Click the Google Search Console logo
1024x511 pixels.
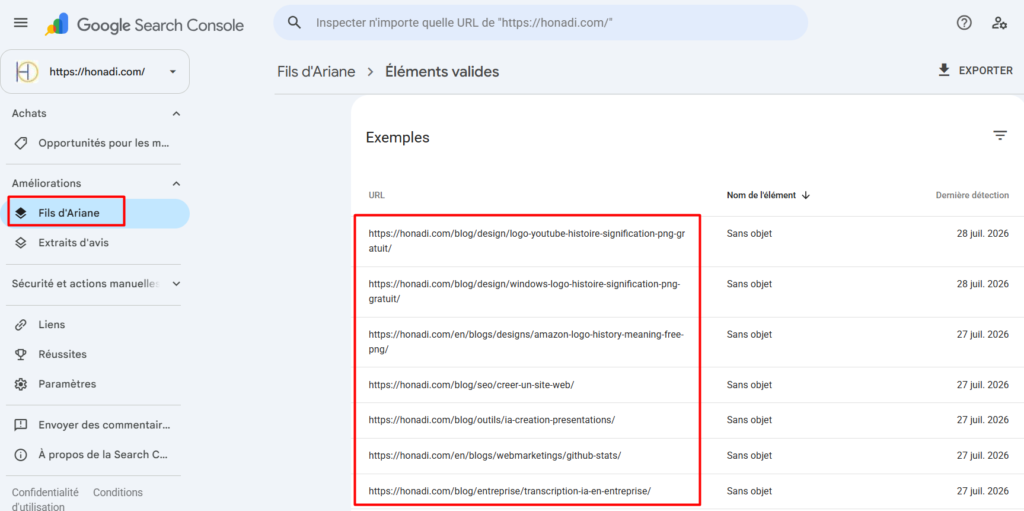tap(144, 25)
